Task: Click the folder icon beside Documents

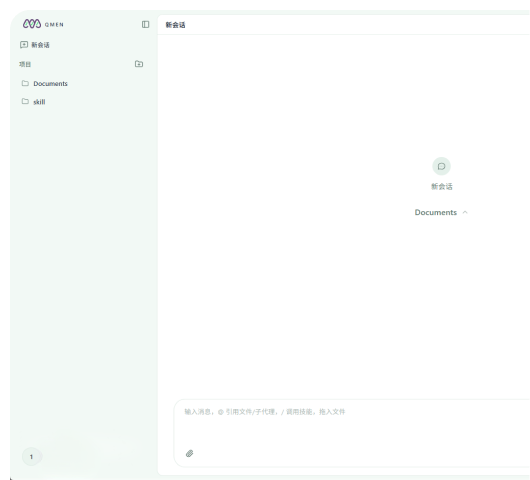Action: [25, 83]
